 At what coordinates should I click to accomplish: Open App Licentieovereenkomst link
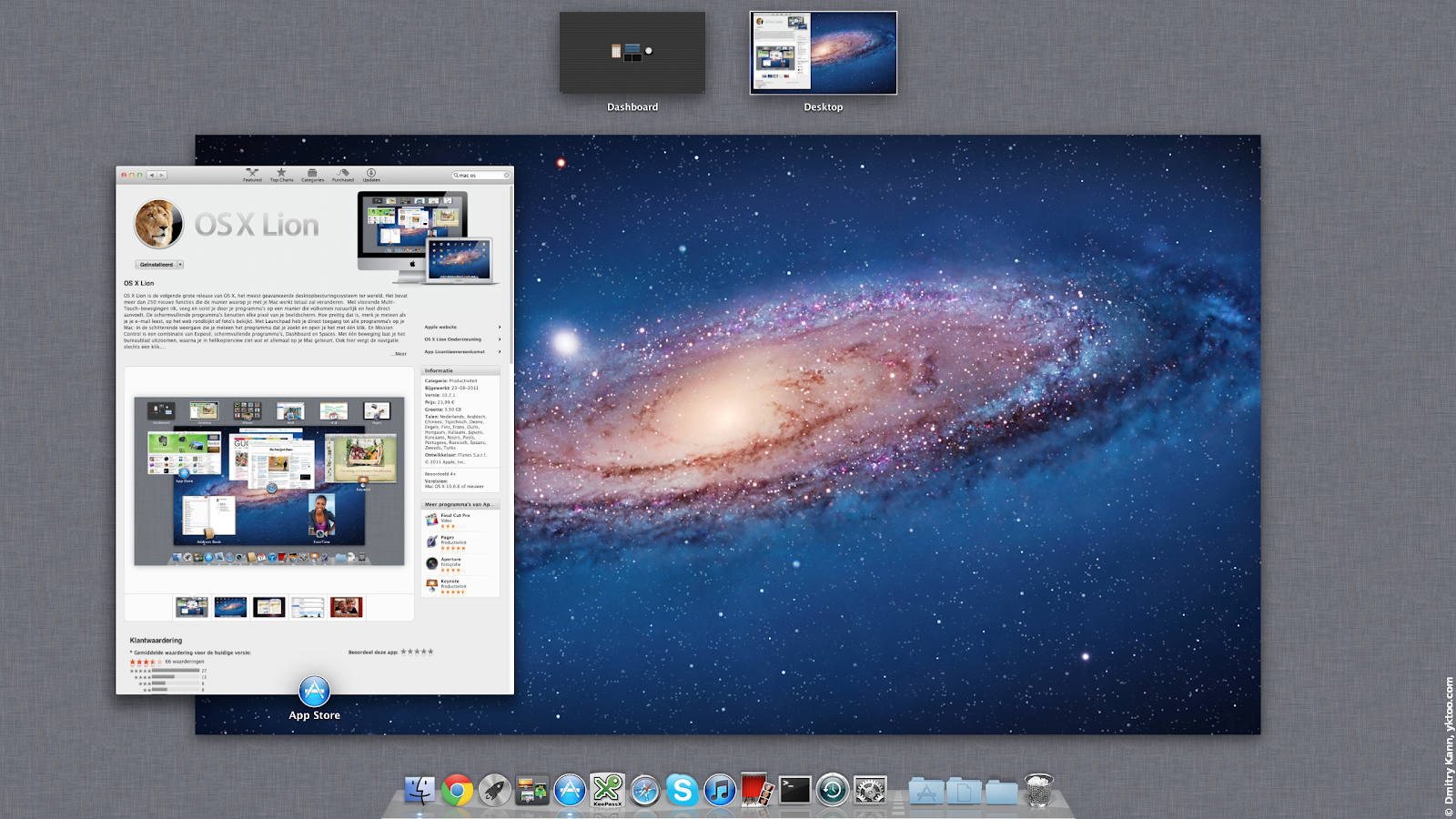point(462,351)
